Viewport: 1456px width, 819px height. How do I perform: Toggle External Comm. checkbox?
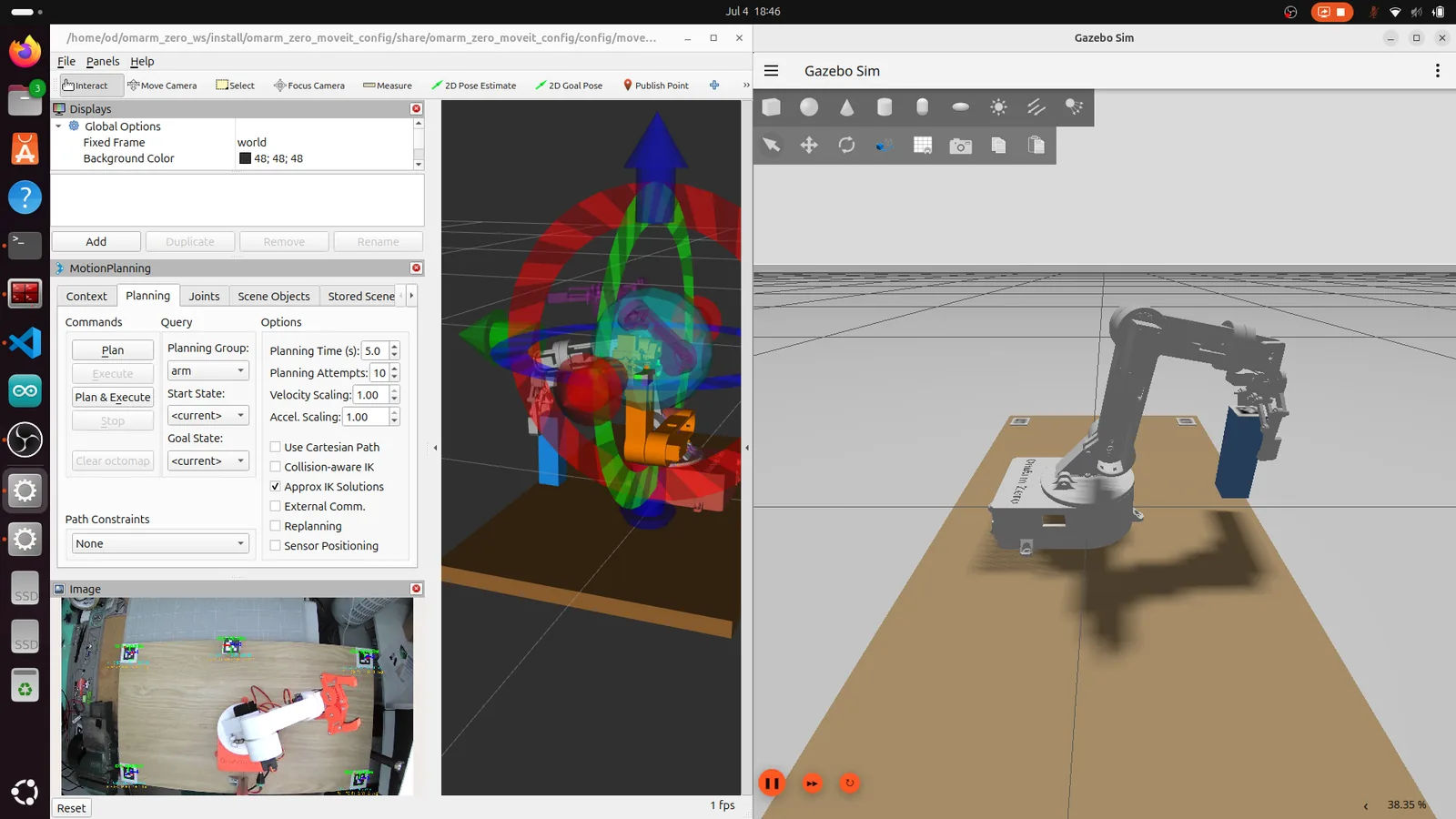[276, 506]
